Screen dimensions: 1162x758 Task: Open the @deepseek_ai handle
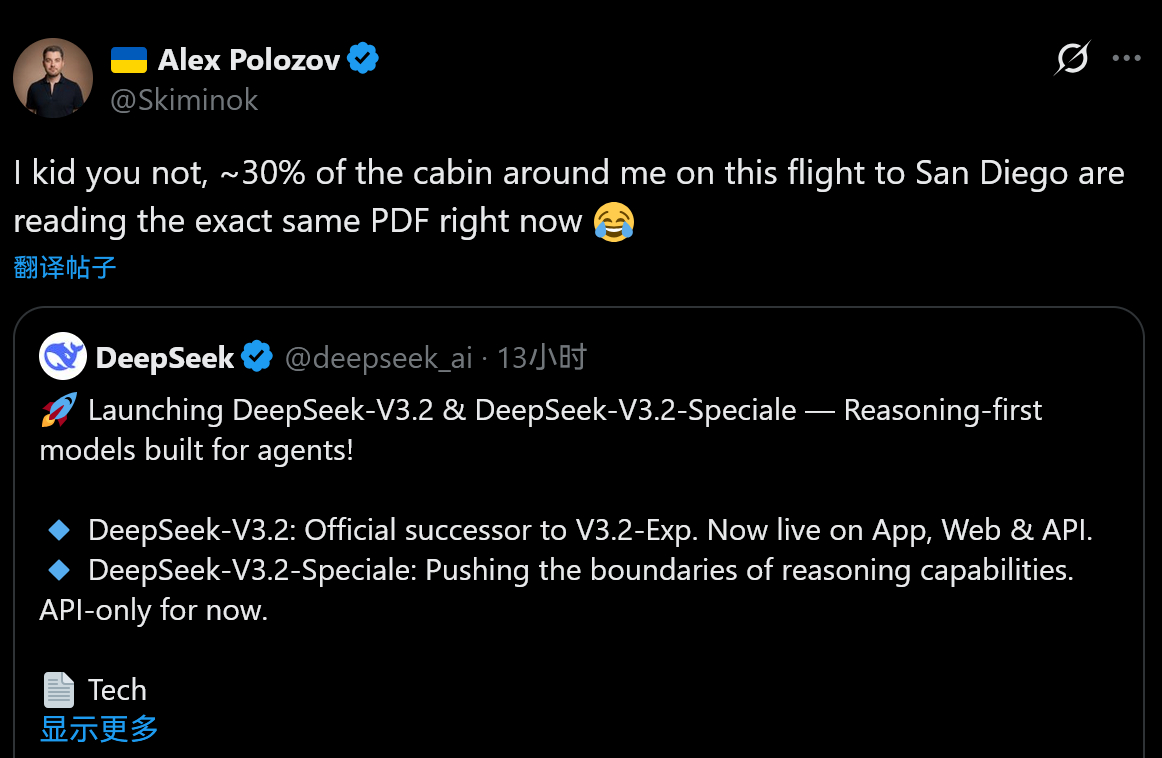pyautogui.click(x=378, y=357)
